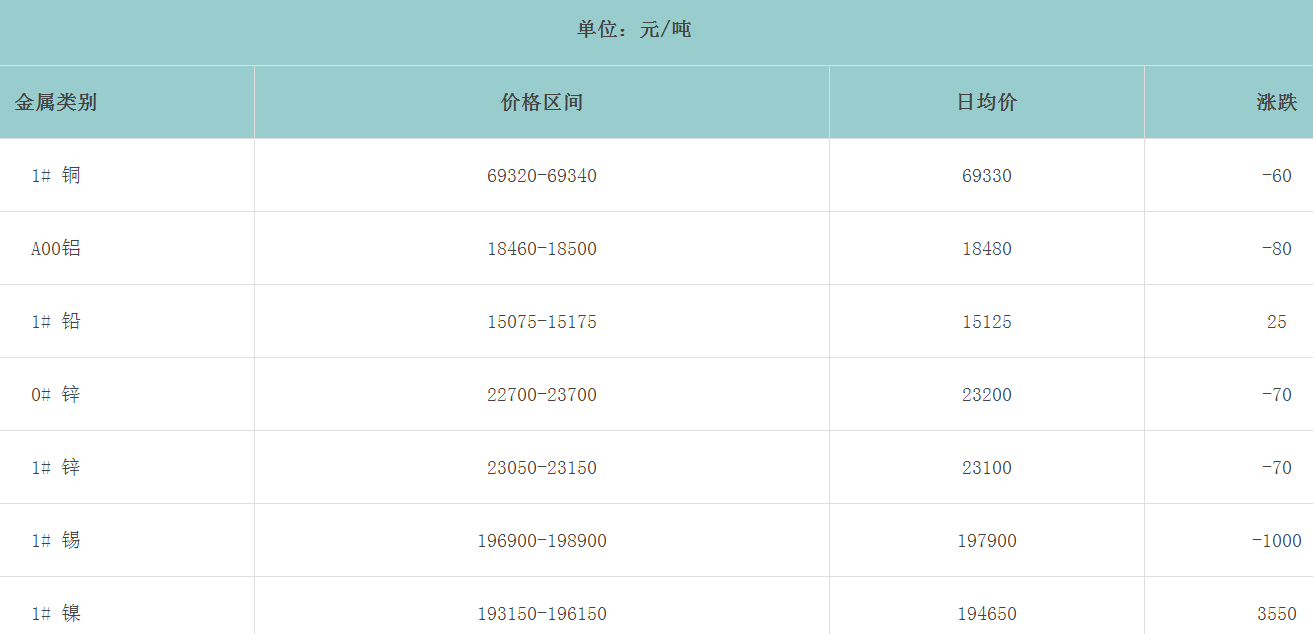
Task: Select the 1# 锡 row label
Action: pyautogui.click(x=56, y=541)
